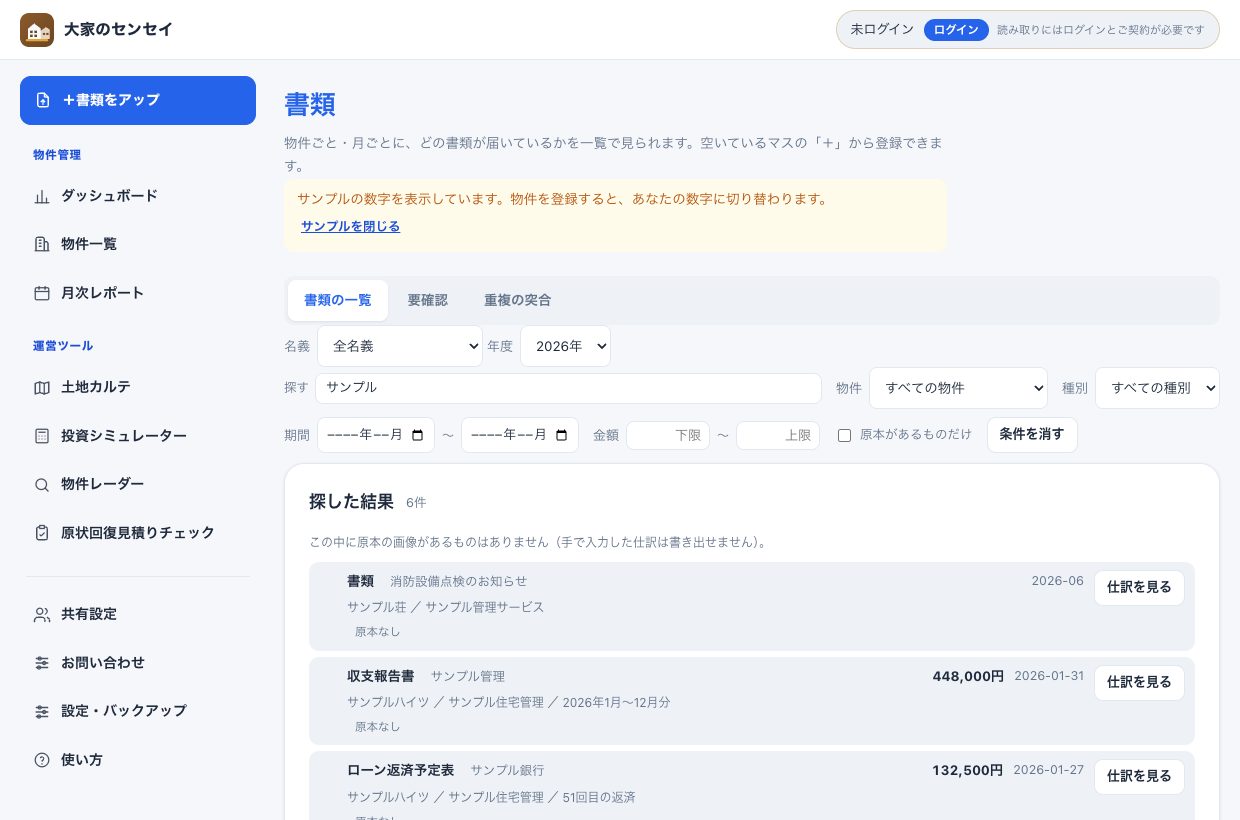Click サンプルを閉じる link
Viewport: 1240px width, 820px height.
click(x=350, y=227)
